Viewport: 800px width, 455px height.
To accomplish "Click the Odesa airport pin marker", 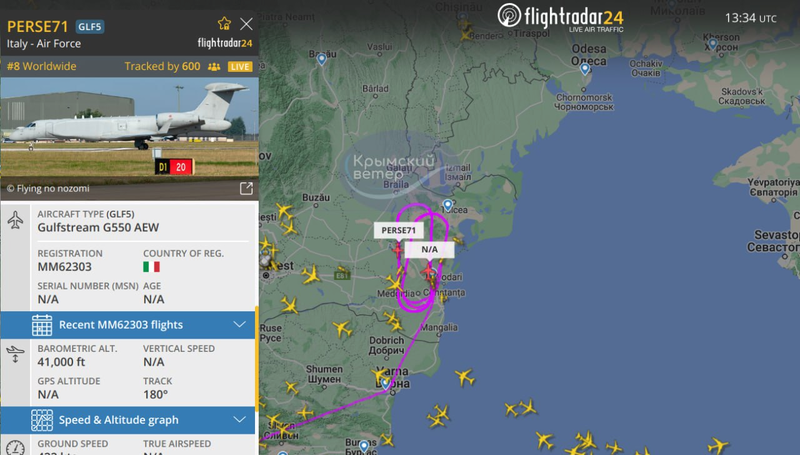I will pos(585,68).
